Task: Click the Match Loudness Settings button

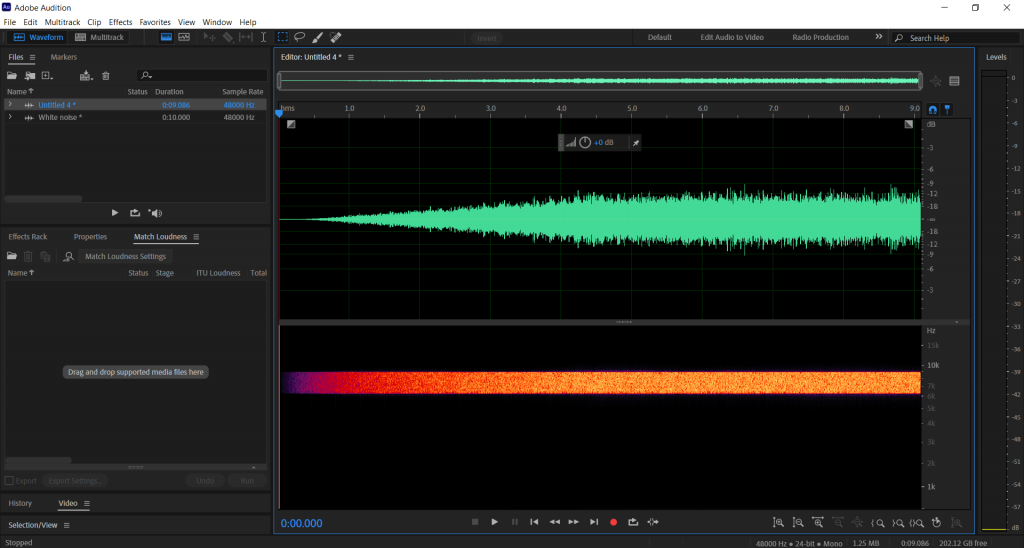Action: click(x=125, y=257)
